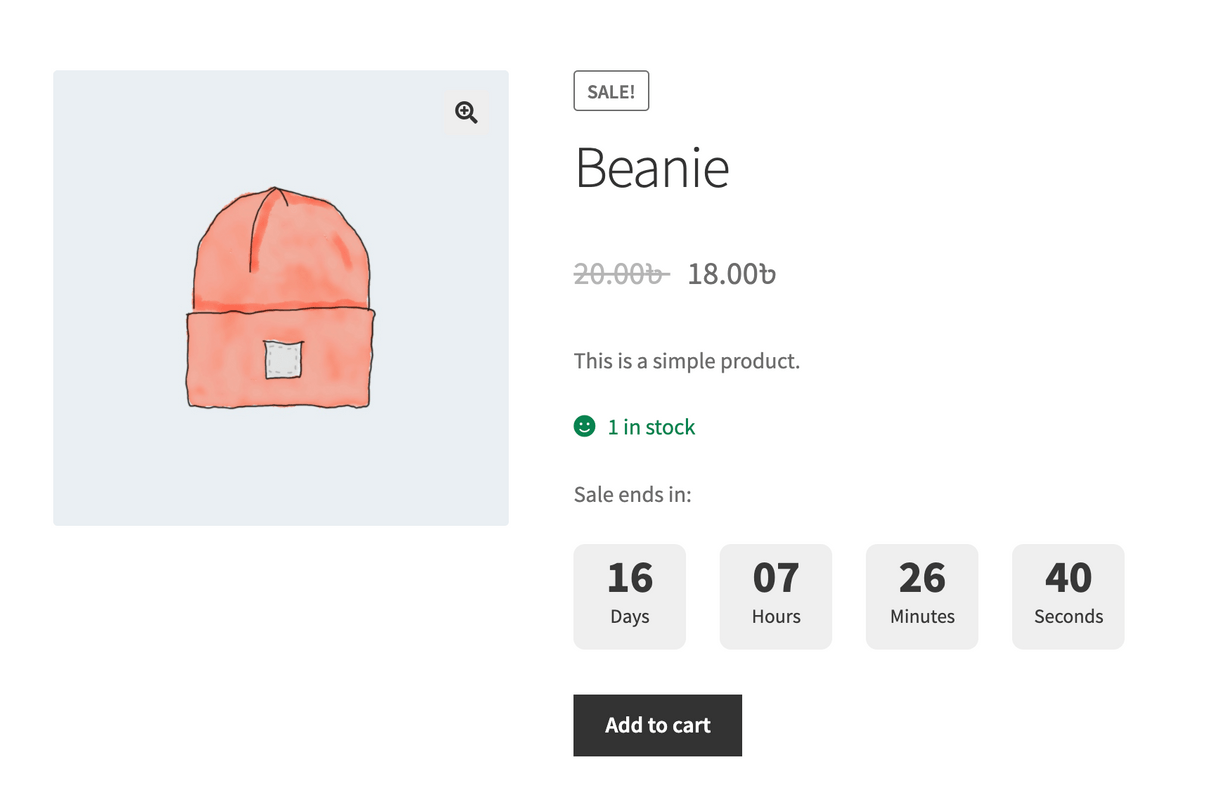Click the number 40 in the countdown
Image resolution: width=1206 pixels, height=800 pixels.
pyautogui.click(x=1068, y=578)
